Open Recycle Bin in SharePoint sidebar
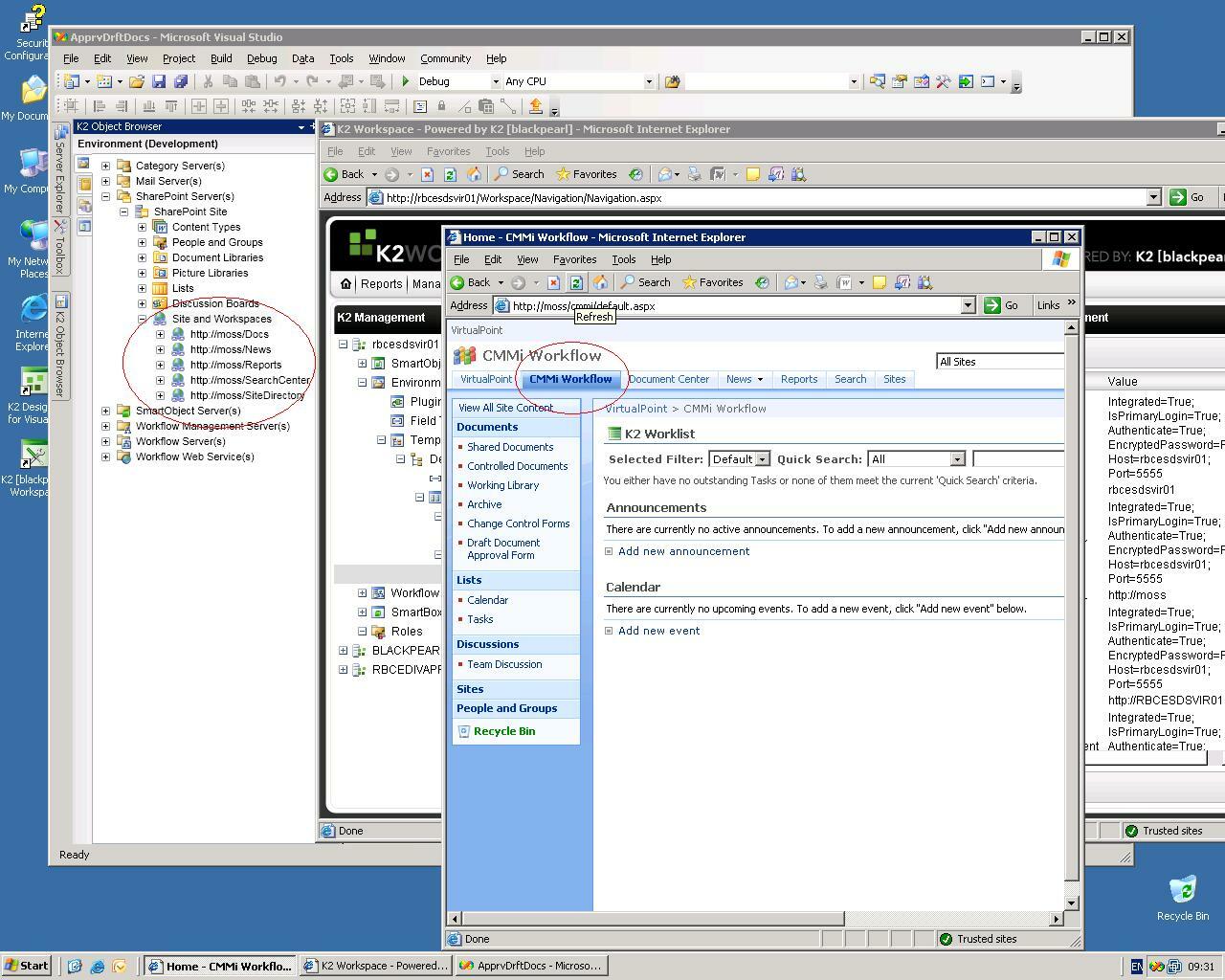Viewport: 1225px width, 980px height. (504, 731)
